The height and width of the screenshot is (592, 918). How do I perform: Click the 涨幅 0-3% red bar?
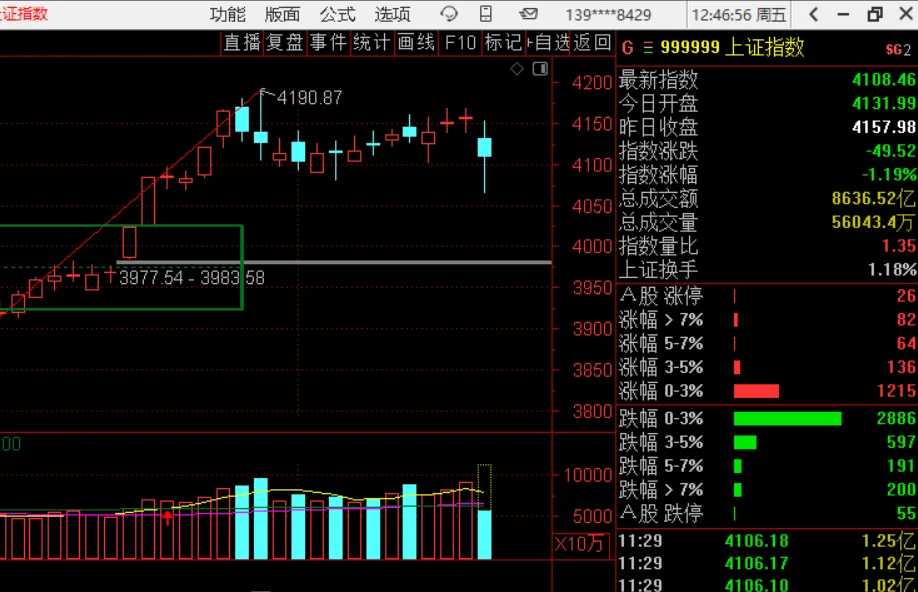tap(756, 391)
